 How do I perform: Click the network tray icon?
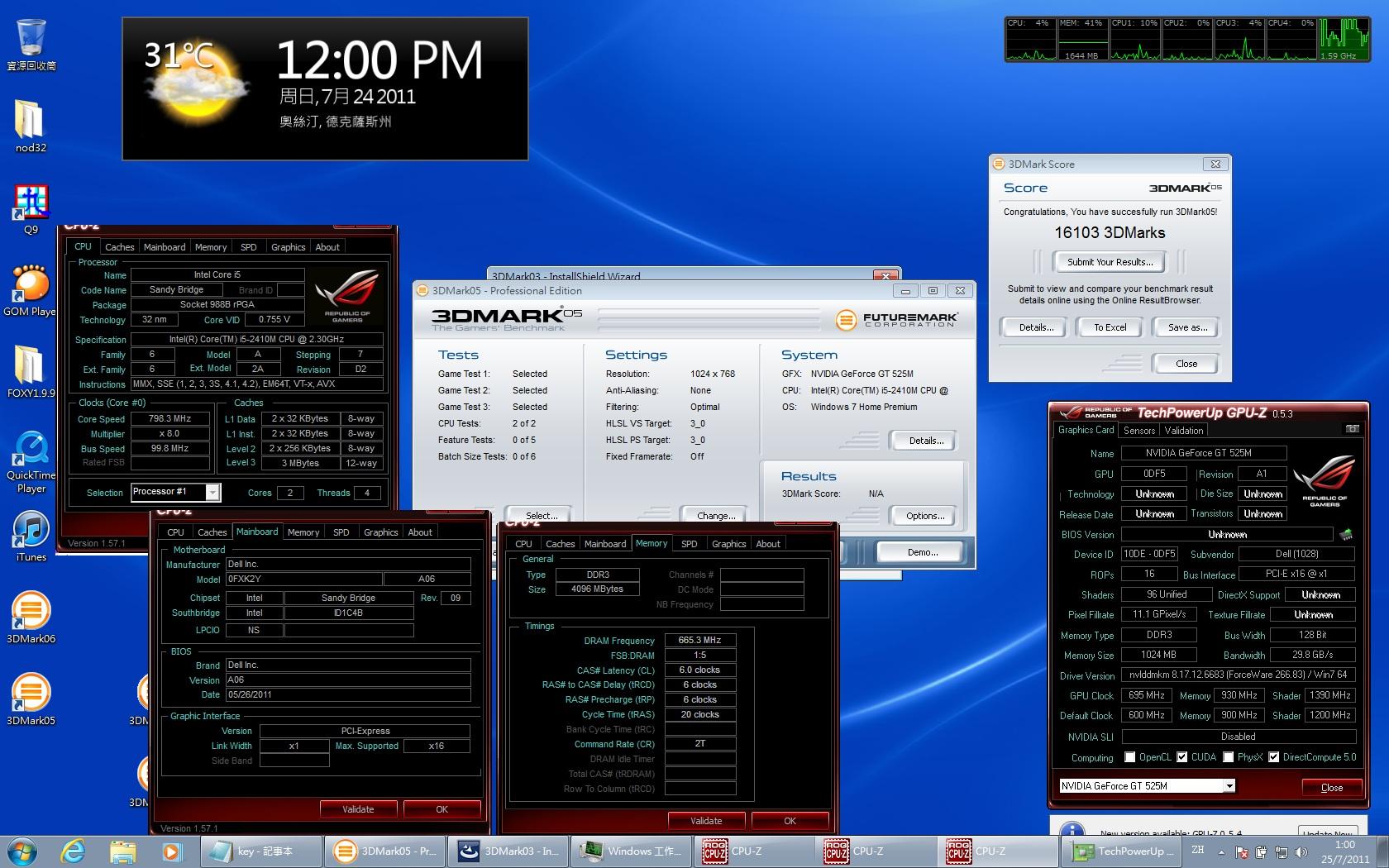[1281, 851]
